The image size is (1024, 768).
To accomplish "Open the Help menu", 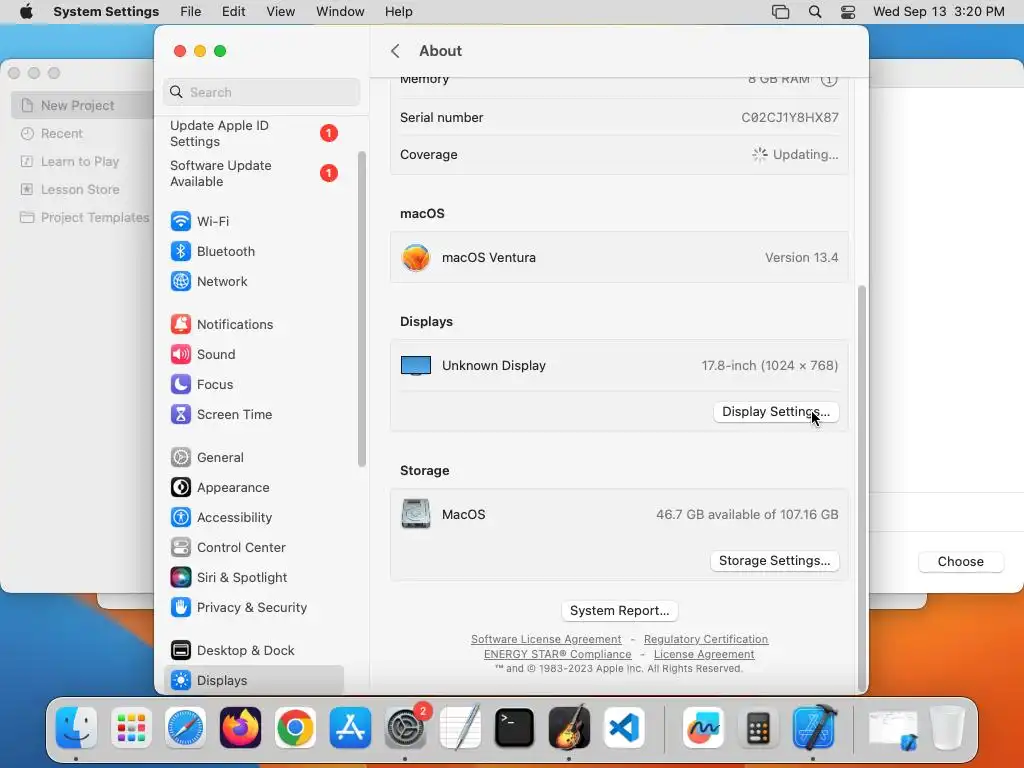I will coord(398,12).
